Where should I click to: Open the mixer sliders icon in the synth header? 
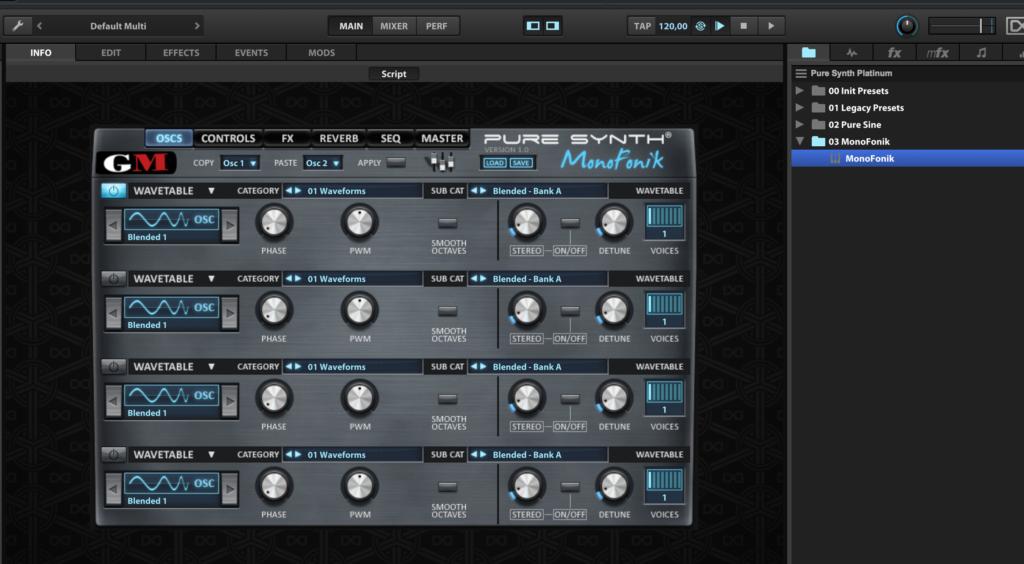pyautogui.click(x=441, y=163)
